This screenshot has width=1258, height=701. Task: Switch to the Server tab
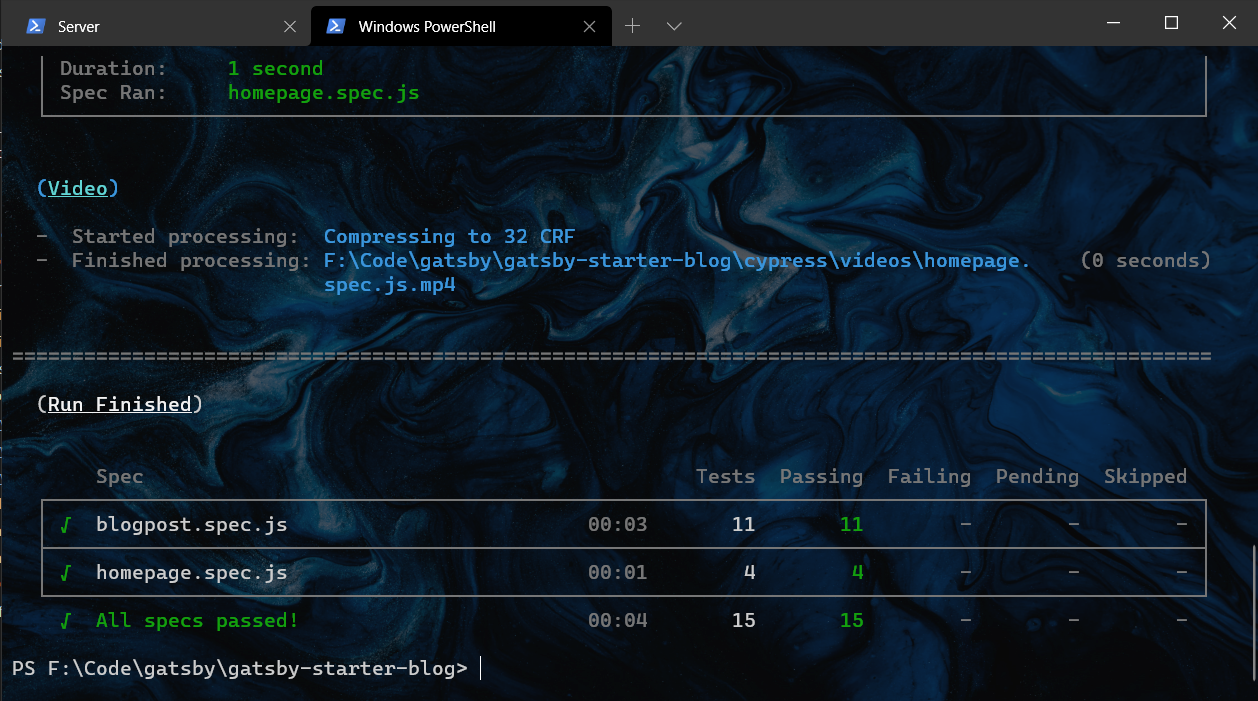coord(150,26)
